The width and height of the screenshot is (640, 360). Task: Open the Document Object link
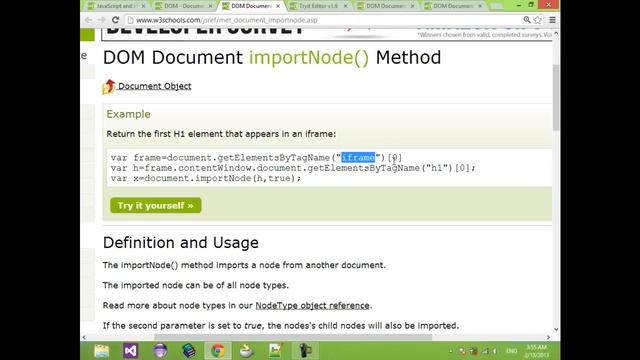pyautogui.click(x=155, y=86)
